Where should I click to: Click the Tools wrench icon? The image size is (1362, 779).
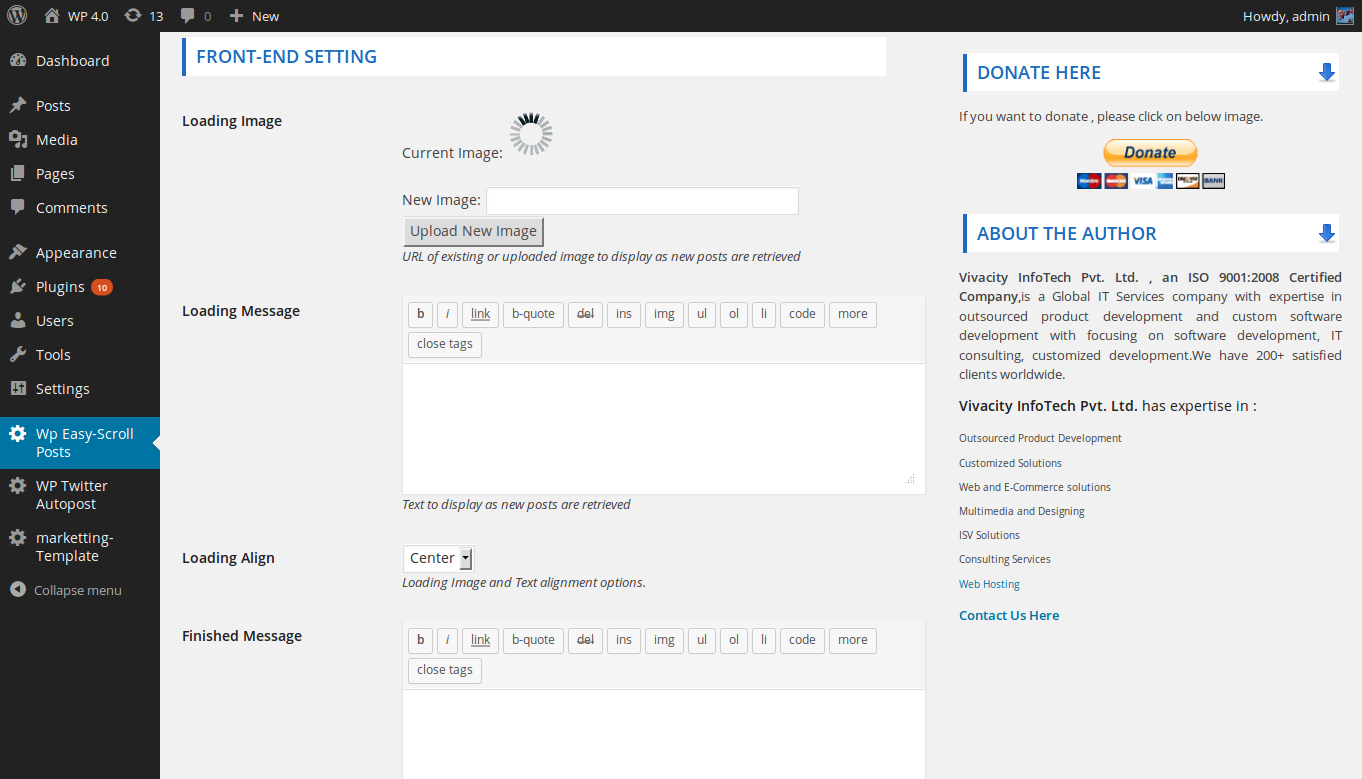18,355
